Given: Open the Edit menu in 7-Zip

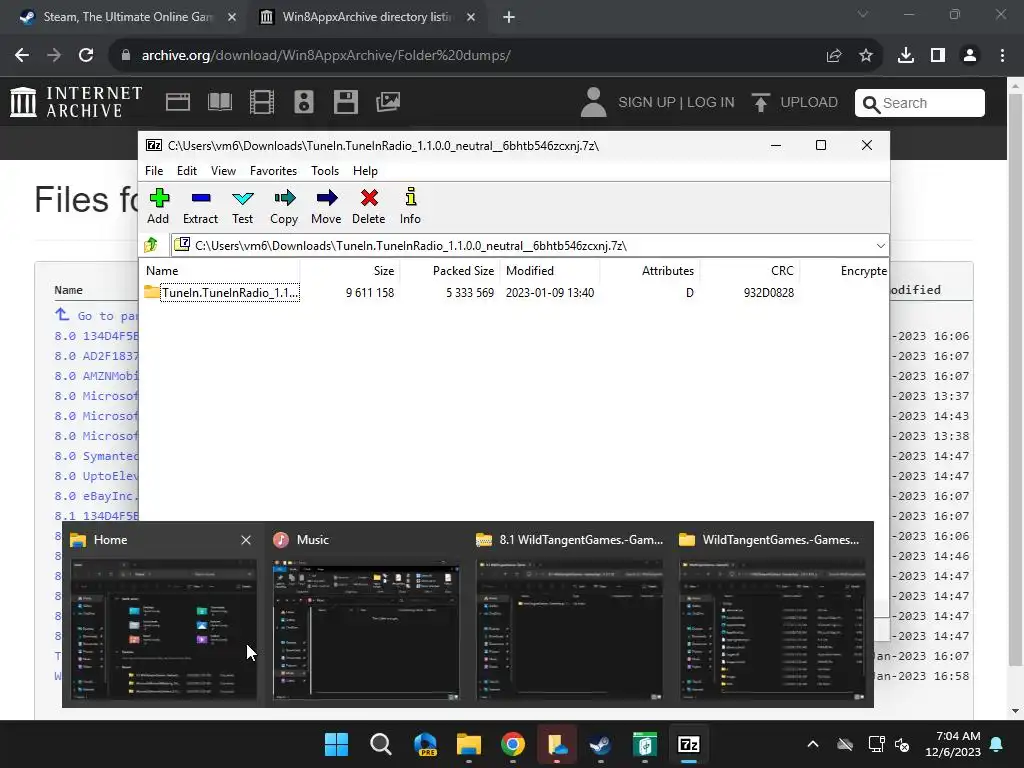Looking at the screenshot, I should click(x=187, y=170).
